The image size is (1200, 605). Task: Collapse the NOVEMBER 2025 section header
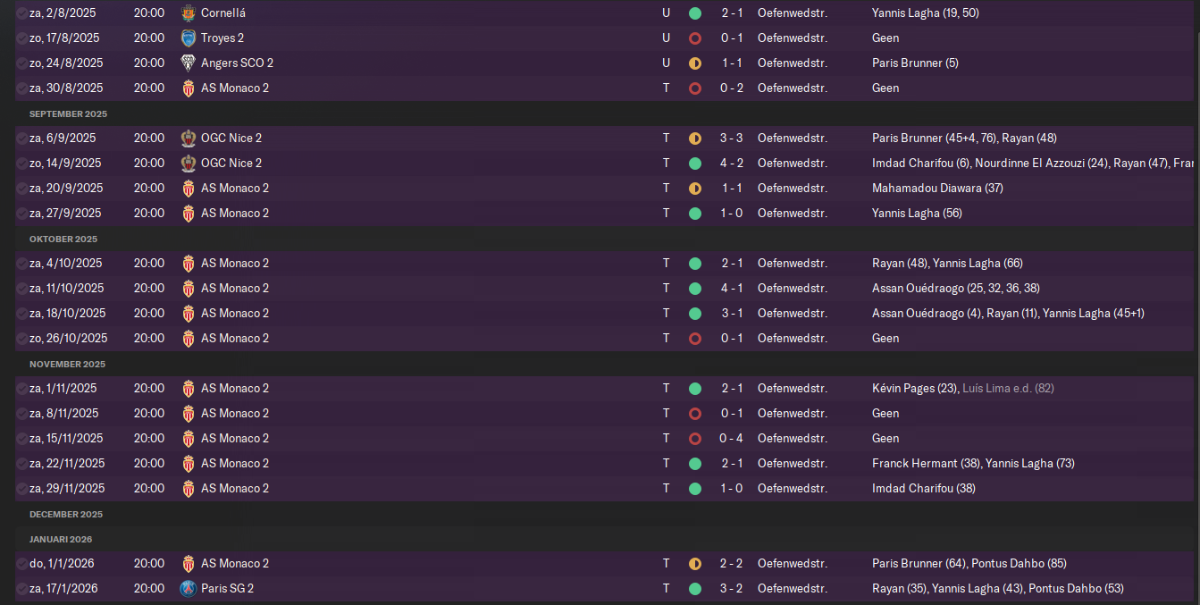click(x=67, y=364)
